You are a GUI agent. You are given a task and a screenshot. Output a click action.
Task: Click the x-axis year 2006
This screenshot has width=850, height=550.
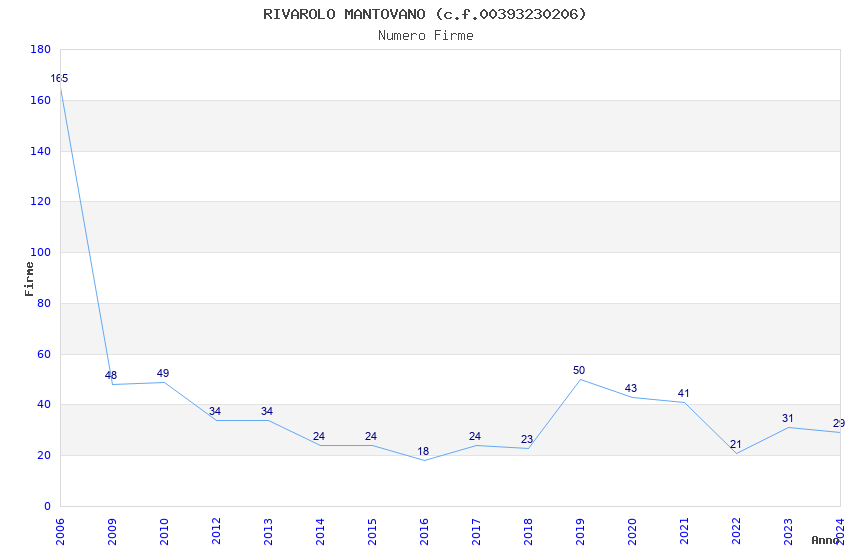click(60, 531)
